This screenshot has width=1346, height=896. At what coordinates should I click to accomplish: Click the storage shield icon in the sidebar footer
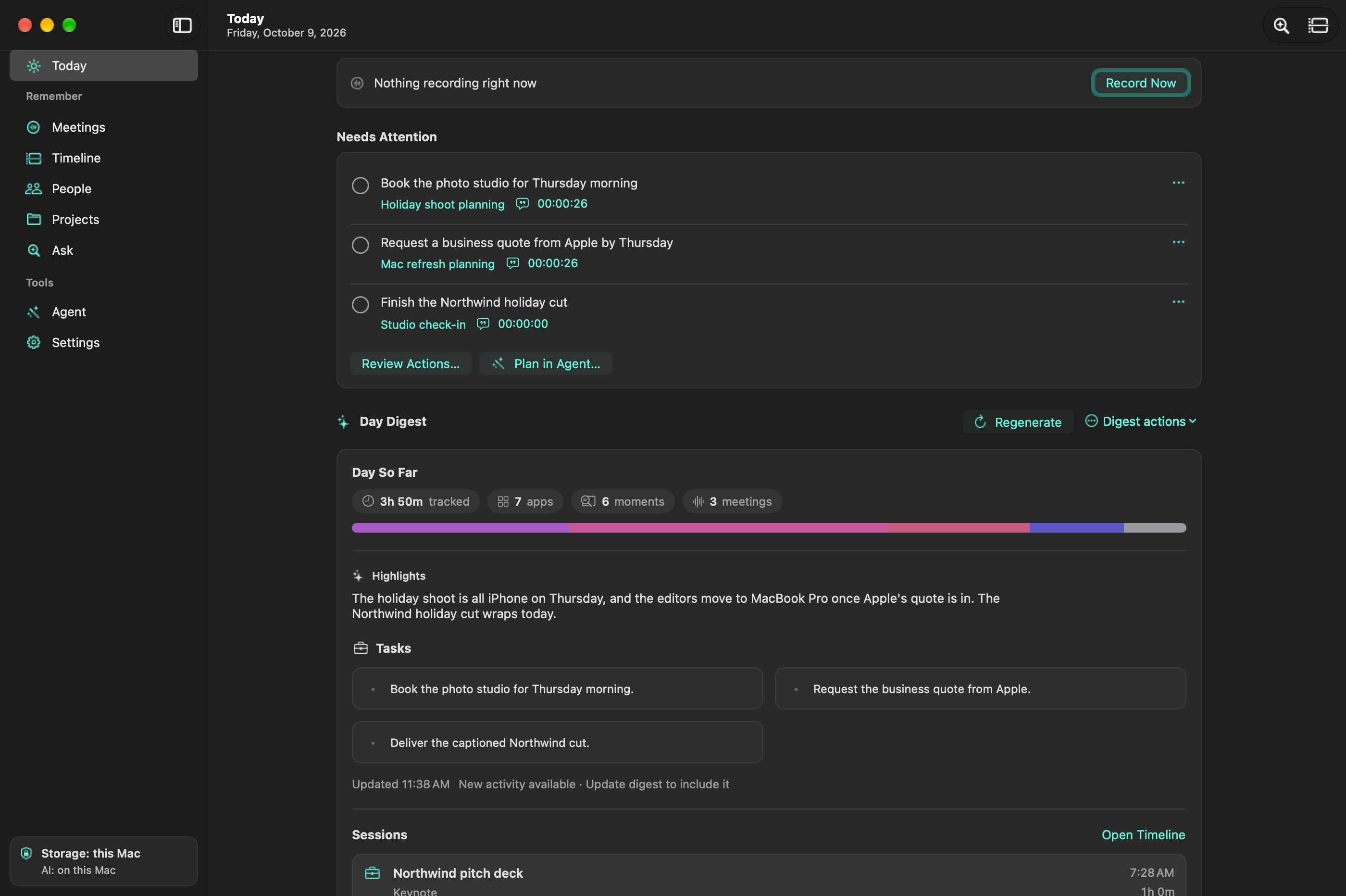(x=26, y=853)
